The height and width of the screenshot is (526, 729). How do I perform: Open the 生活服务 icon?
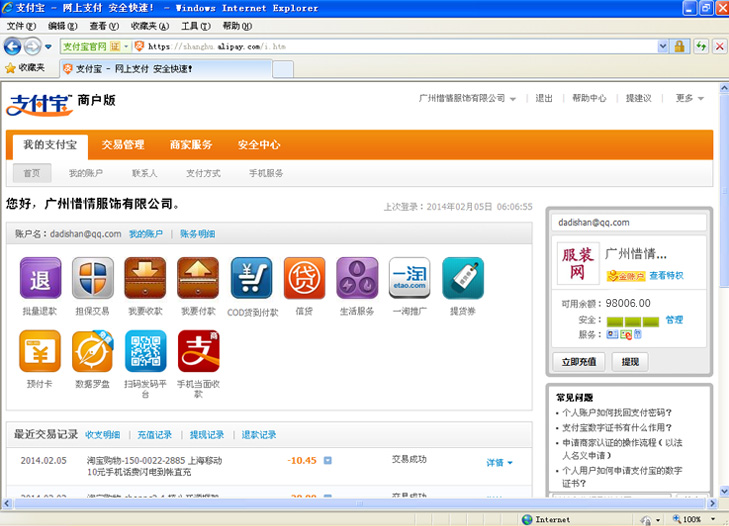pos(357,278)
